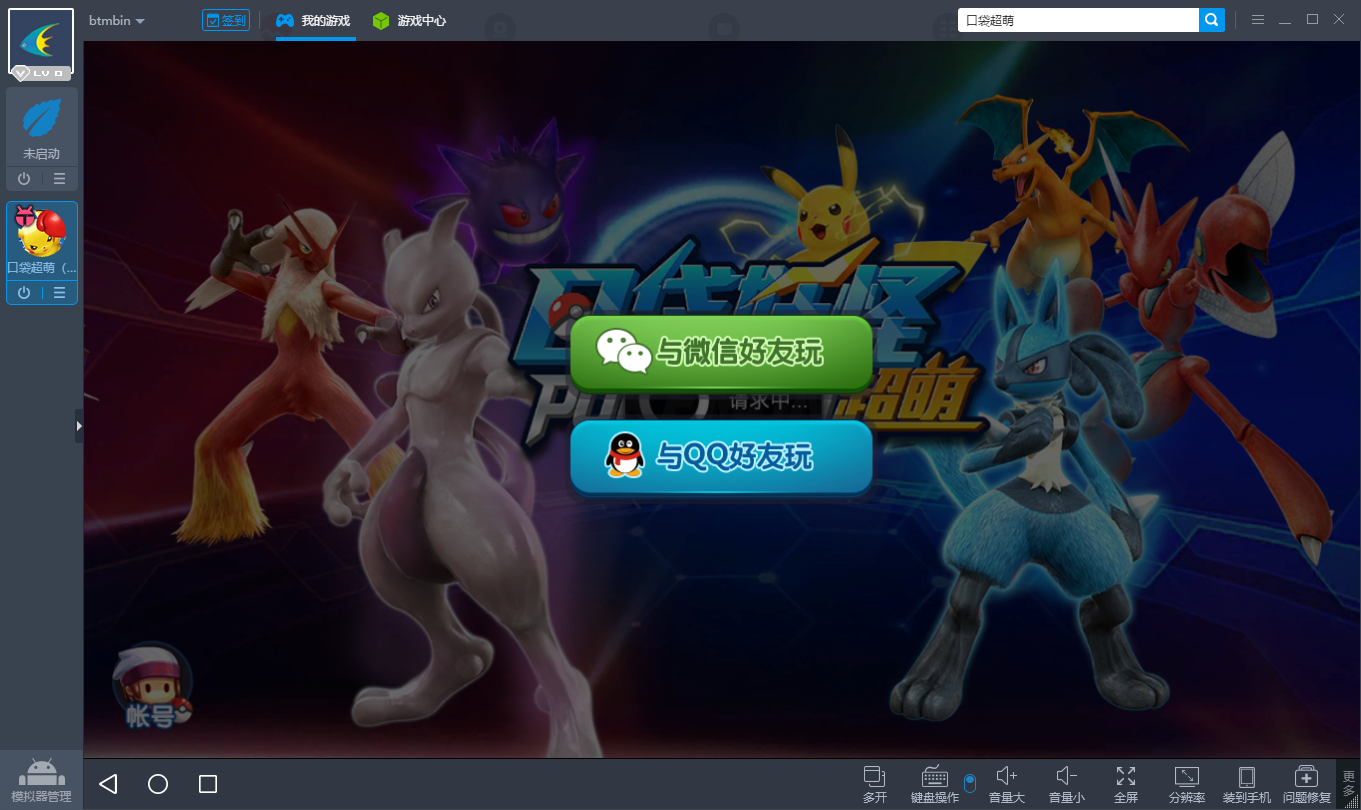Expand the btmbin account dropdown

(x=117, y=21)
